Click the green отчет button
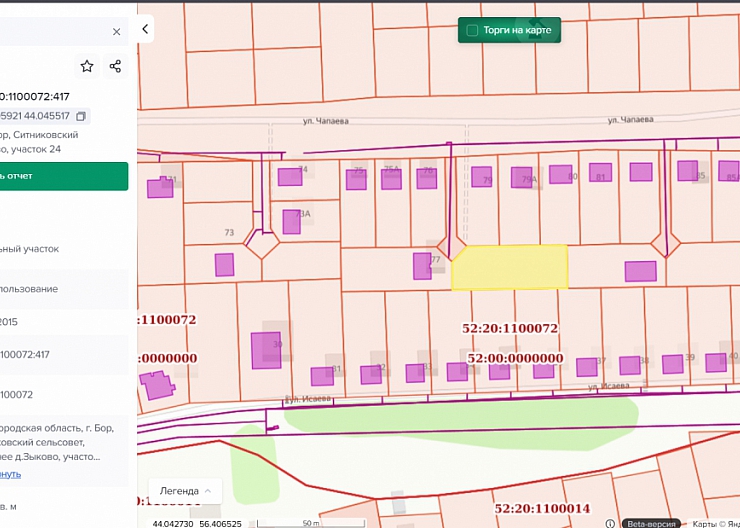Image resolution: width=740 pixels, height=528 pixels. (64, 176)
